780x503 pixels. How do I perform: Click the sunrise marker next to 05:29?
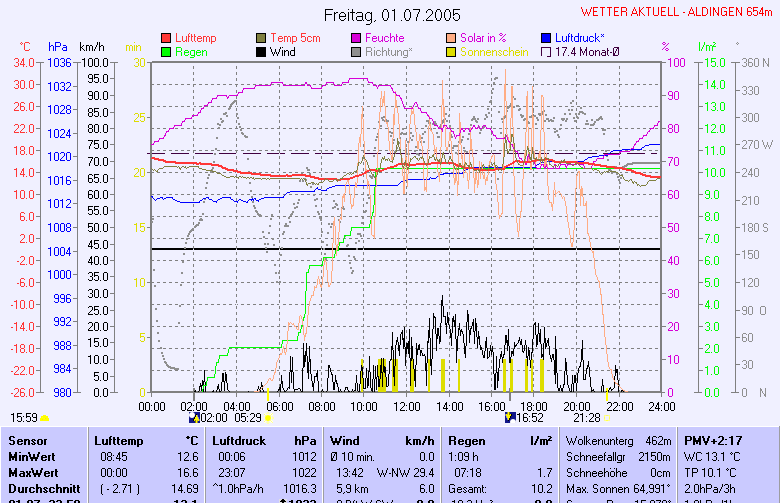coord(268,418)
